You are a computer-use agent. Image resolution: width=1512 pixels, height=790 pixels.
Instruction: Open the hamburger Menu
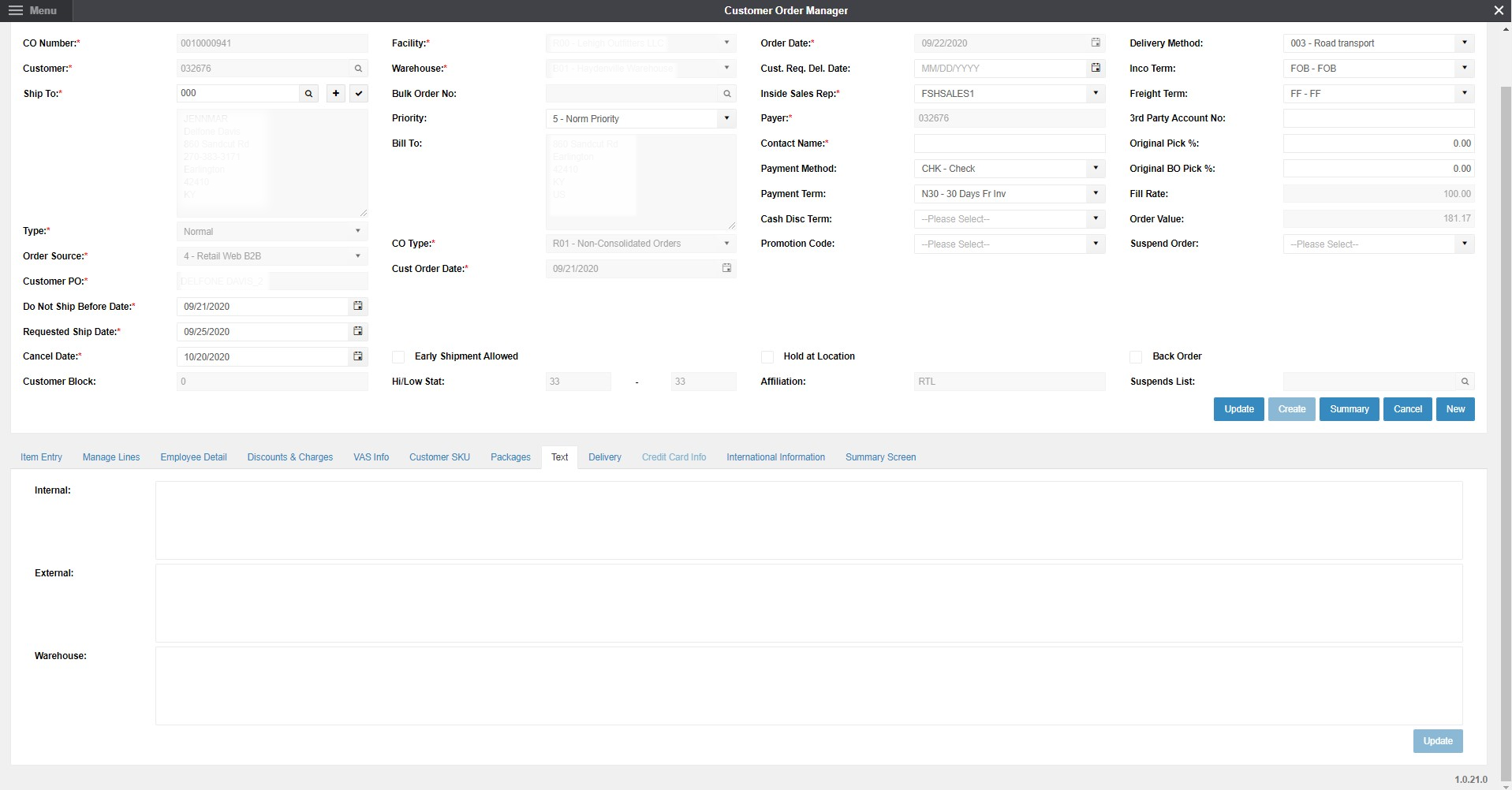click(15, 10)
